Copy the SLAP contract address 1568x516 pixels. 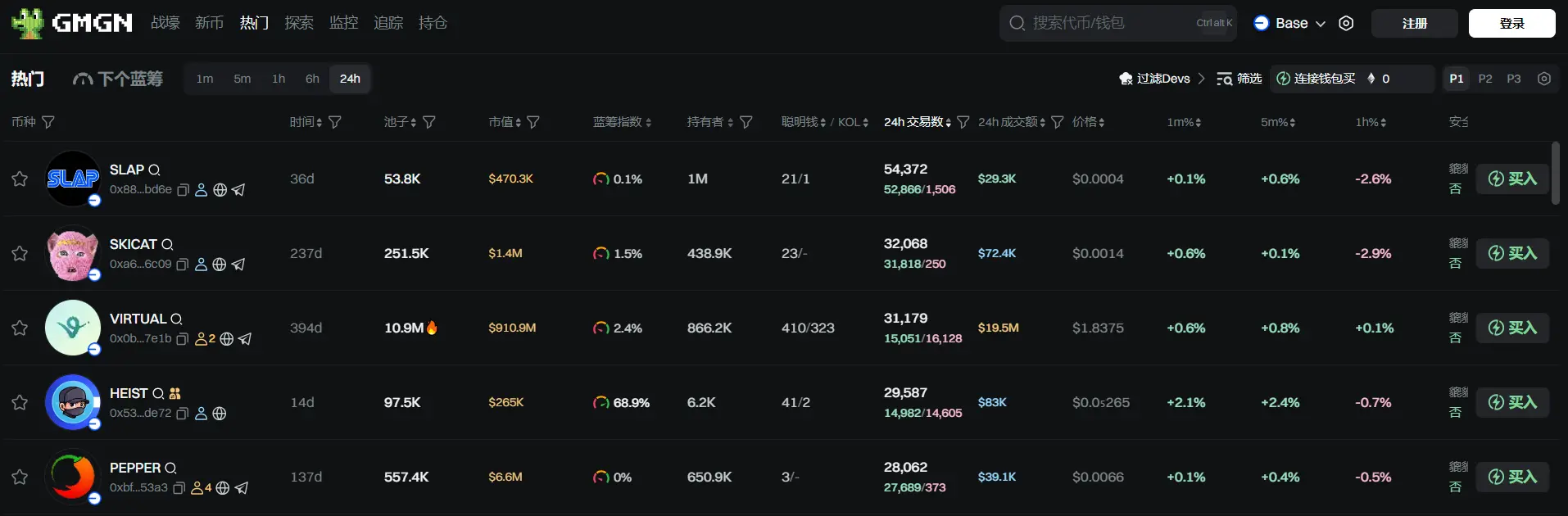[183, 190]
